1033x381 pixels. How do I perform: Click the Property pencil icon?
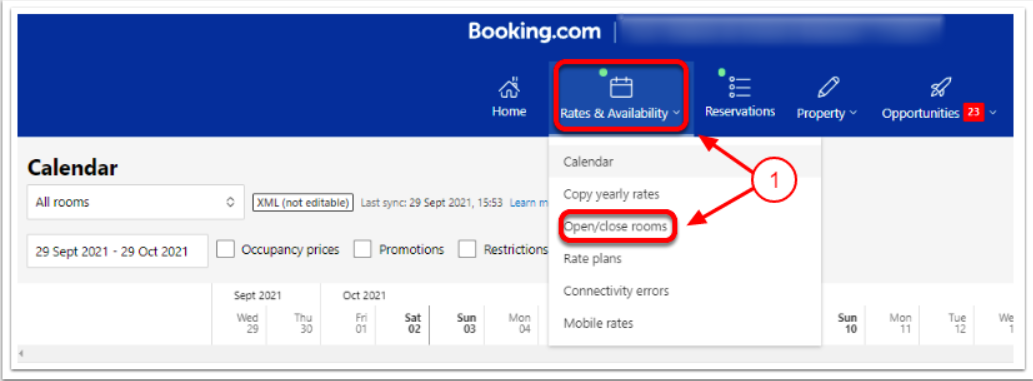coord(828,88)
